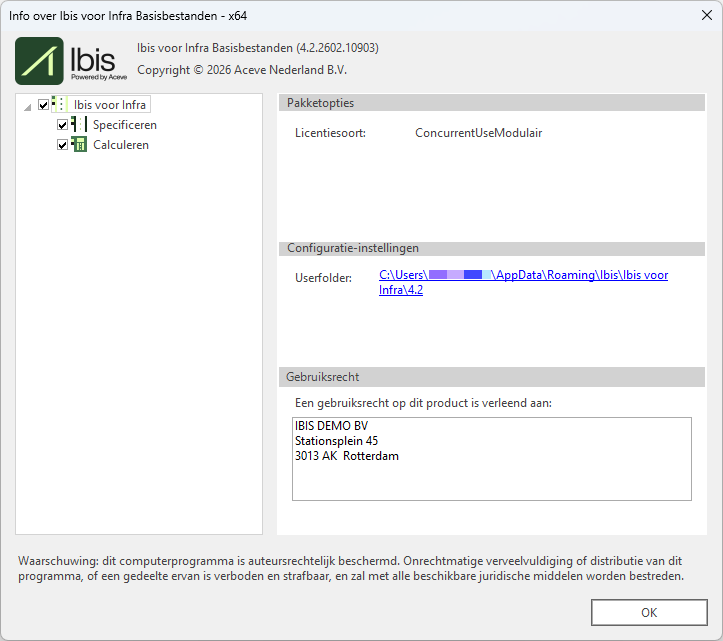
Task: Uncheck the Specificeren checkbox
Action: [x=63, y=125]
